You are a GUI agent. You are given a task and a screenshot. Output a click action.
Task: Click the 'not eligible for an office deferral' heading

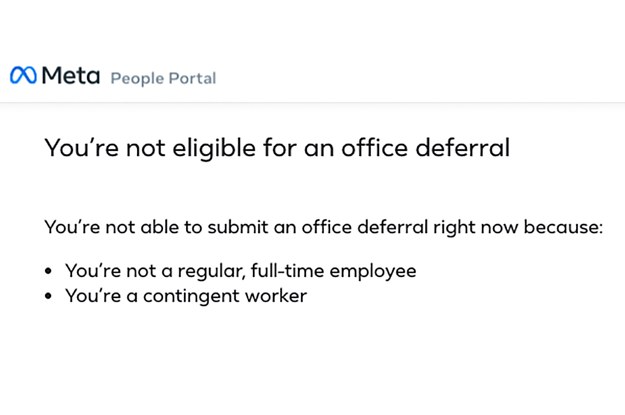pos(277,148)
